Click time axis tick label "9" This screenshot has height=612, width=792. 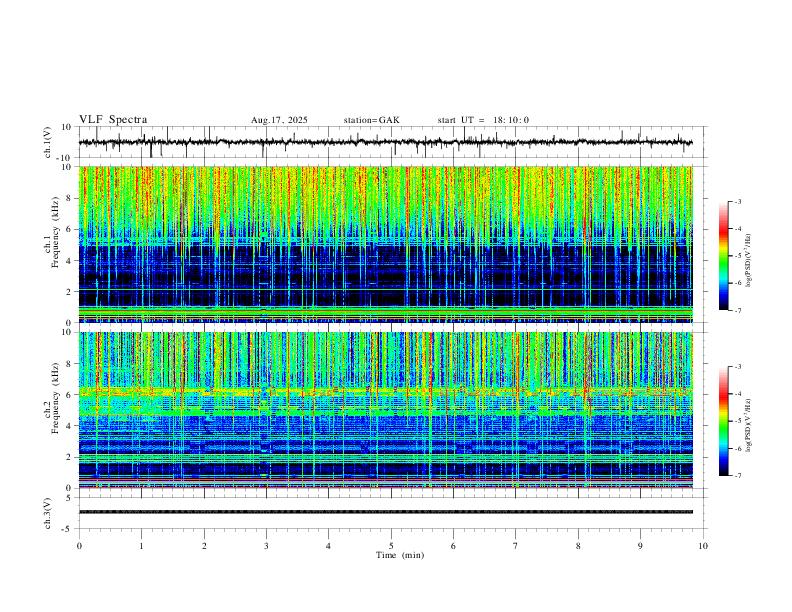(x=640, y=546)
